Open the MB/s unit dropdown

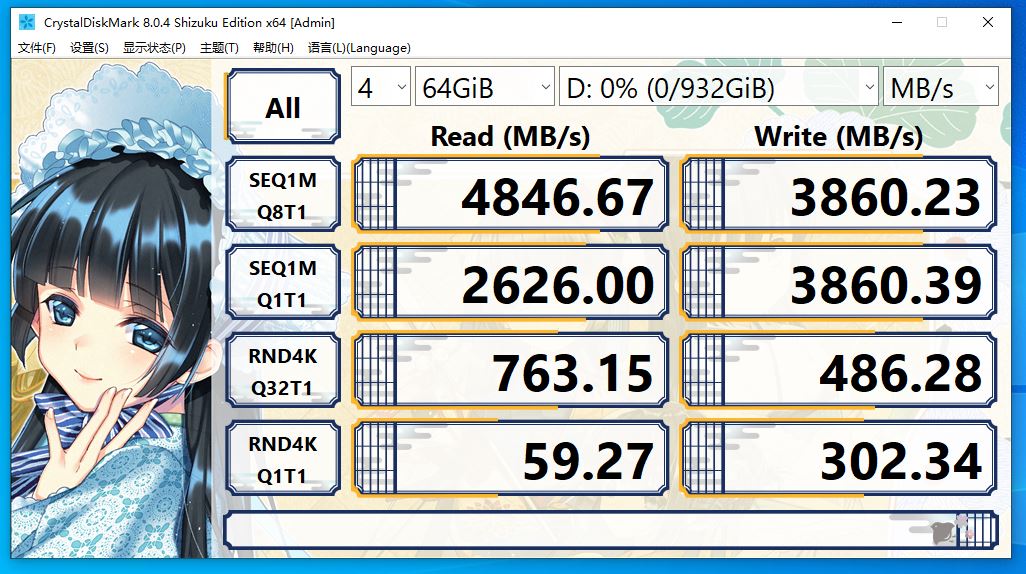tap(940, 86)
